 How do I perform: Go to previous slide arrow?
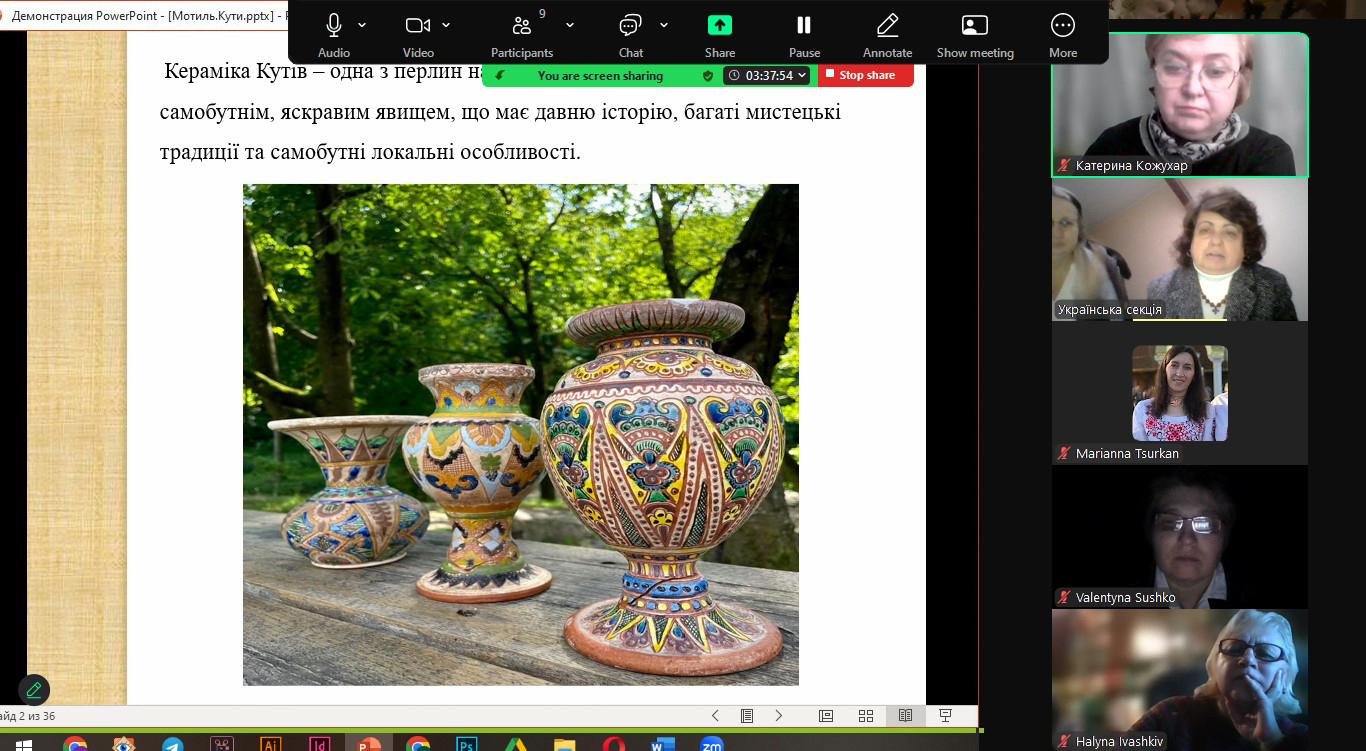coord(715,716)
